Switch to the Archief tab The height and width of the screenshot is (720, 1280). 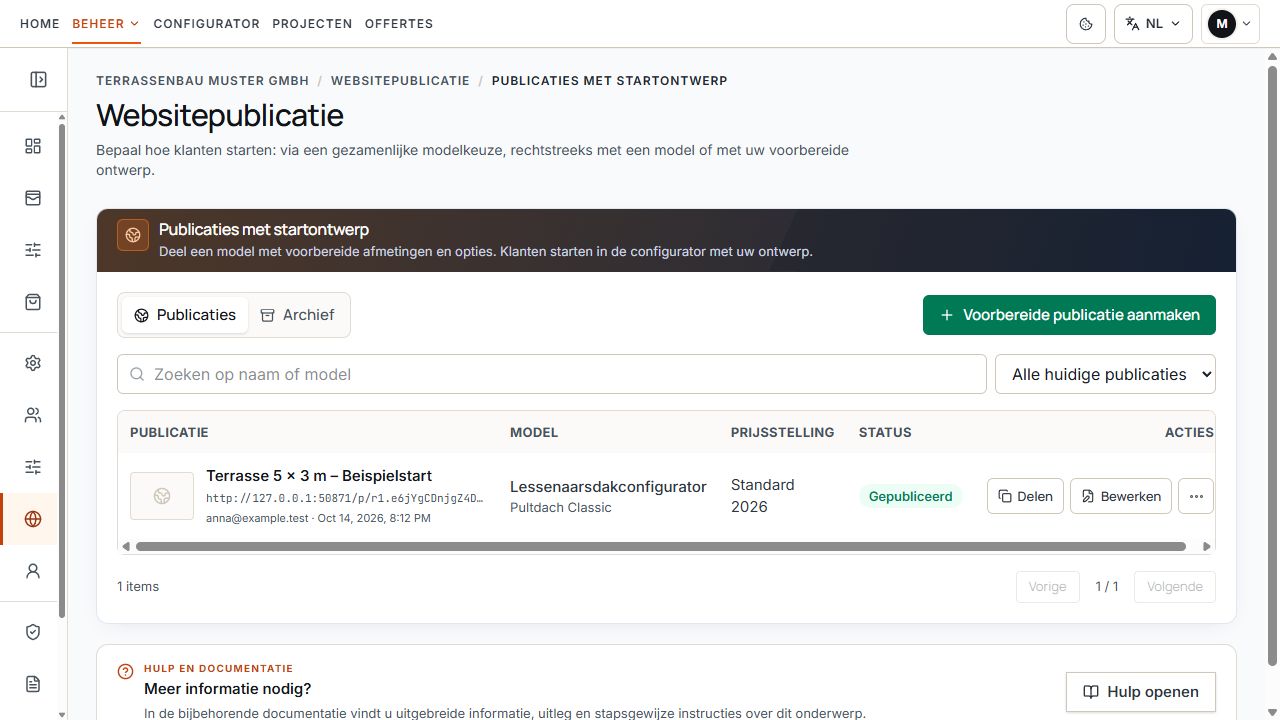click(297, 315)
